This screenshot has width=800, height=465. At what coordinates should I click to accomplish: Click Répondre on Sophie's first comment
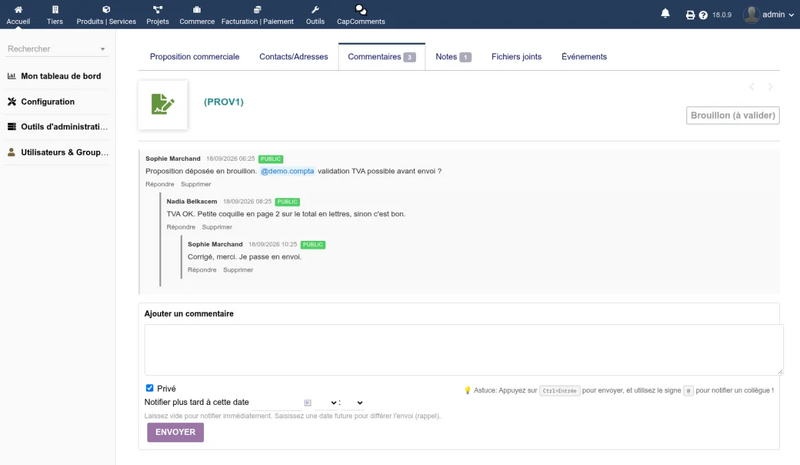tap(160, 184)
